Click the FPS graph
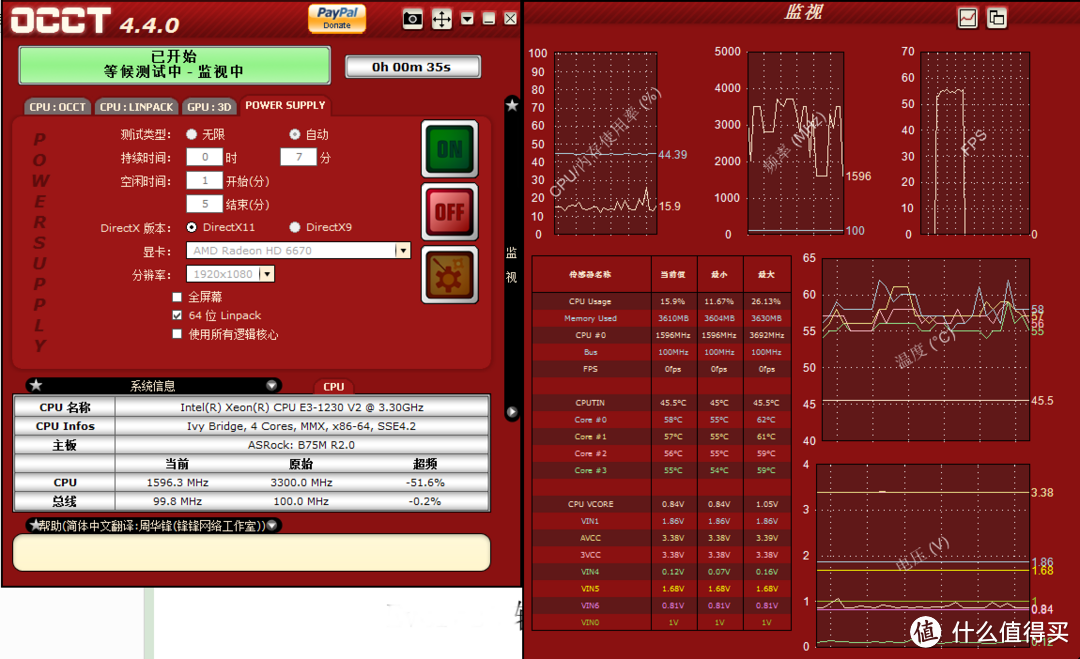The width and height of the screenshot is (1080, 659). 975,143
